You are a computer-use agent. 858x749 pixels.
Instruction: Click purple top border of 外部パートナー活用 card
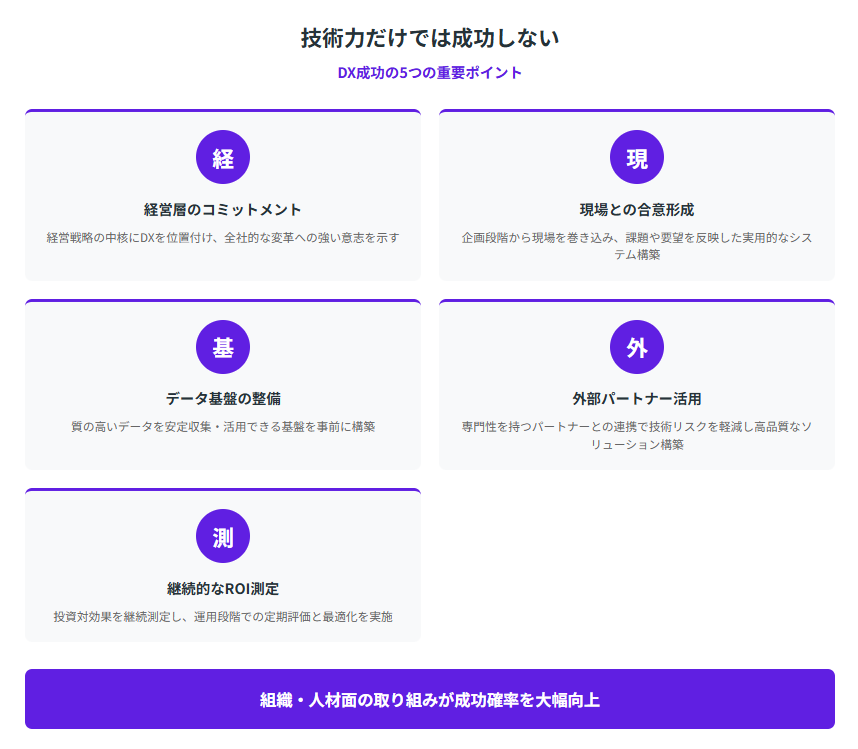(637, 301)
